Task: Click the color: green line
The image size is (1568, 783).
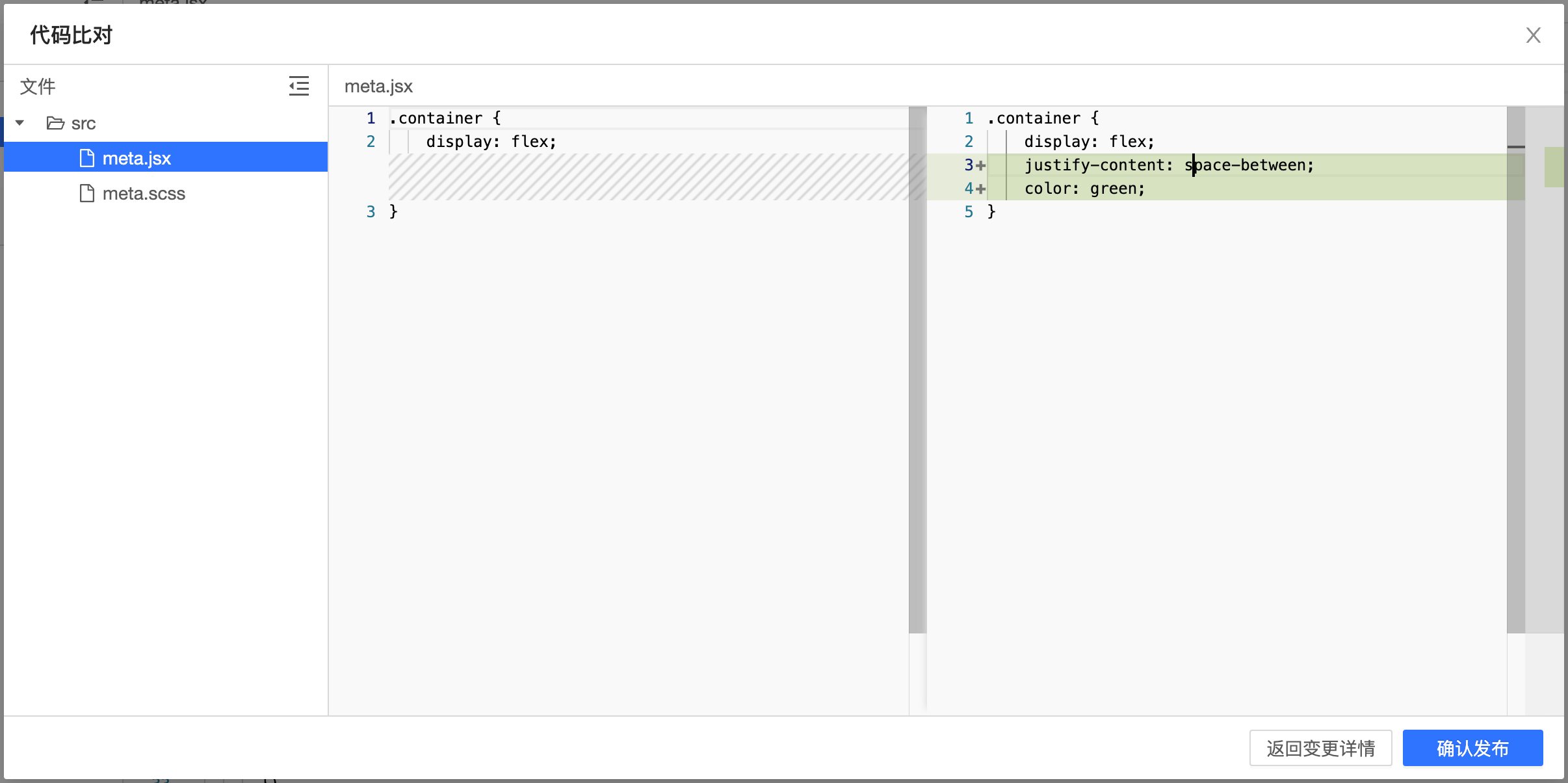Action: pos(1084,189)
